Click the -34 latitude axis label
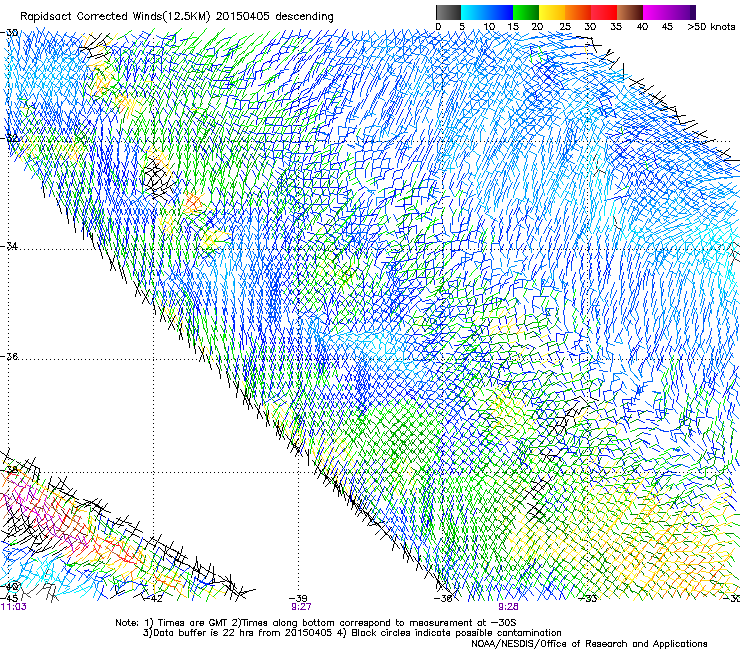Viewport: 740px width, 650px height. click(9, 246)
